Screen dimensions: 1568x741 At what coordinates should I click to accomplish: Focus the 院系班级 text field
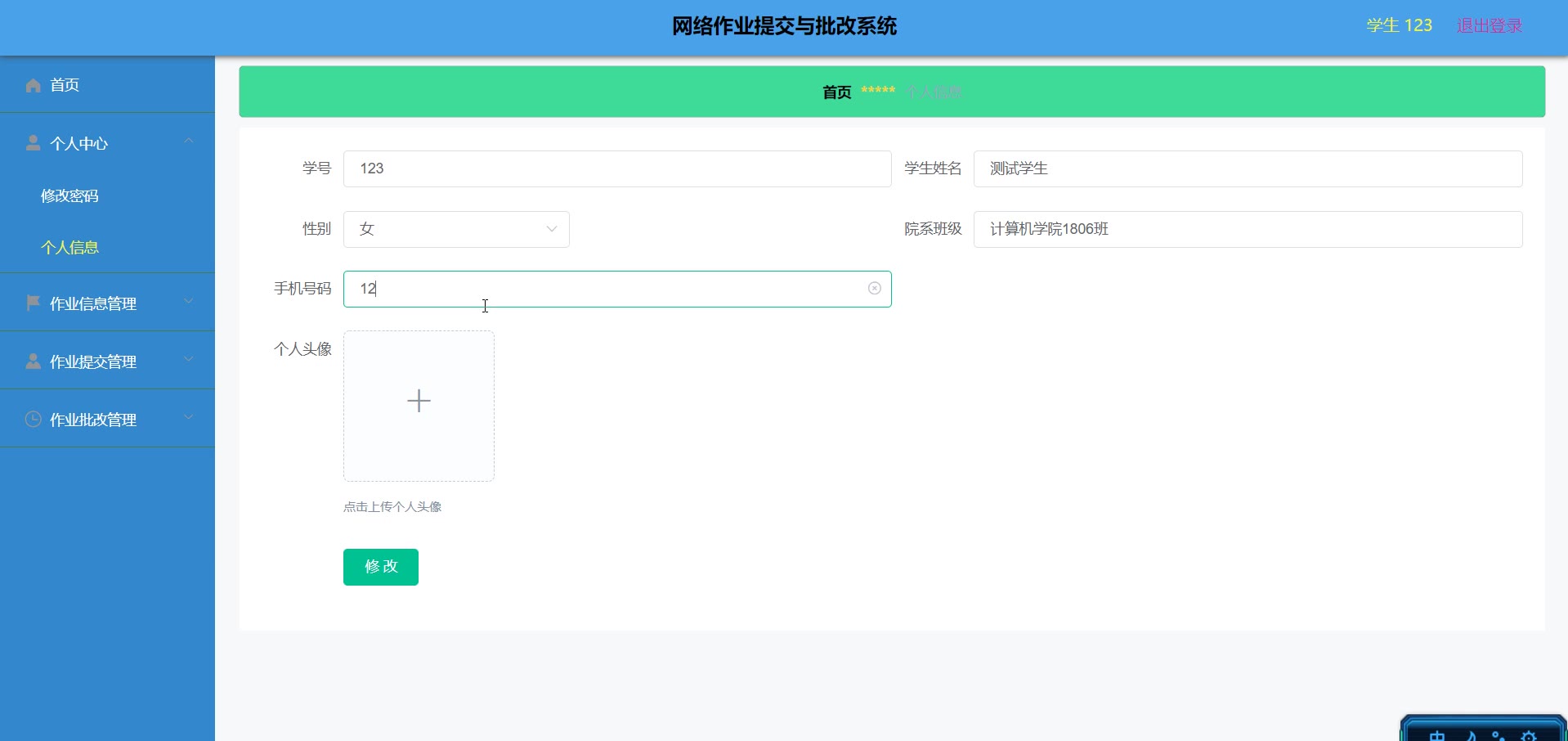1247,229
